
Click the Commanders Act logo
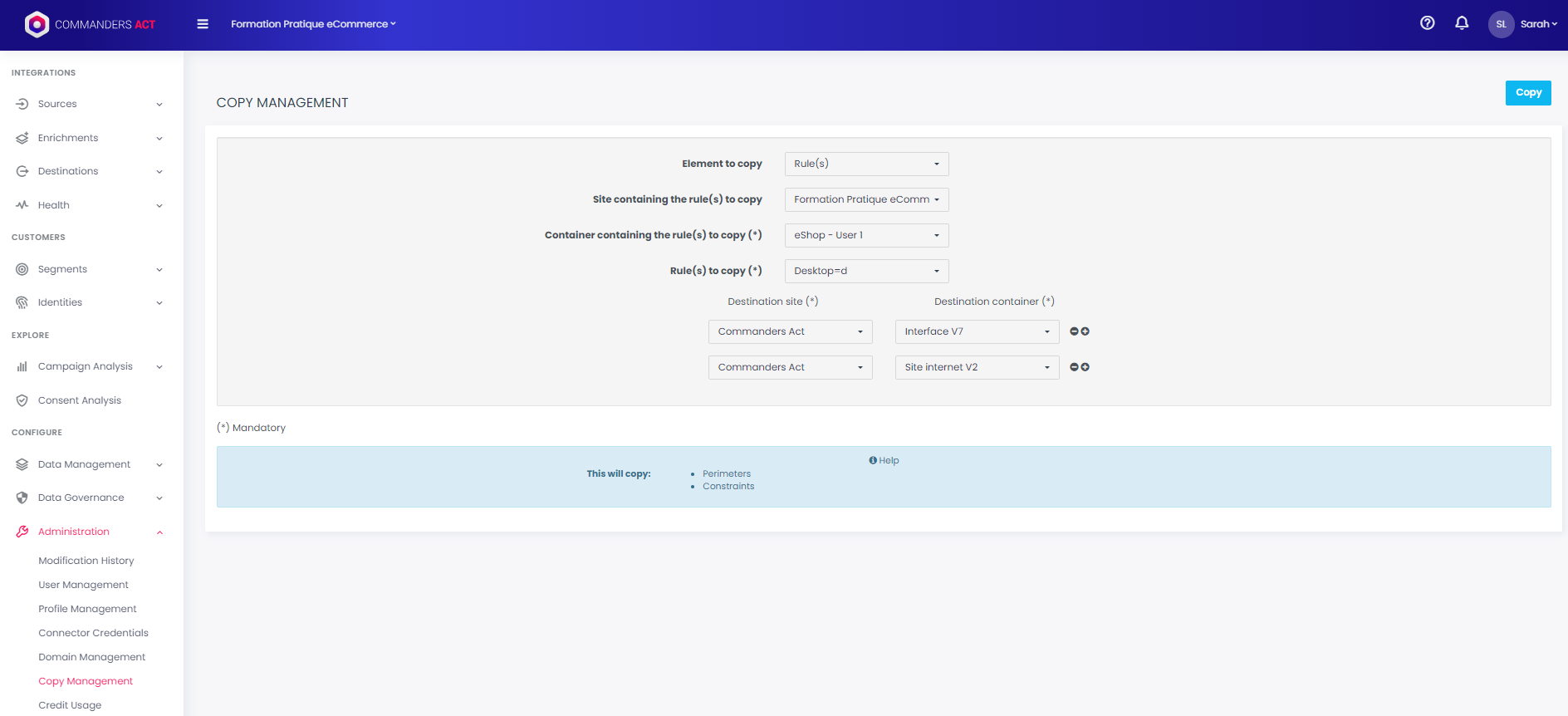coord(90,25)
